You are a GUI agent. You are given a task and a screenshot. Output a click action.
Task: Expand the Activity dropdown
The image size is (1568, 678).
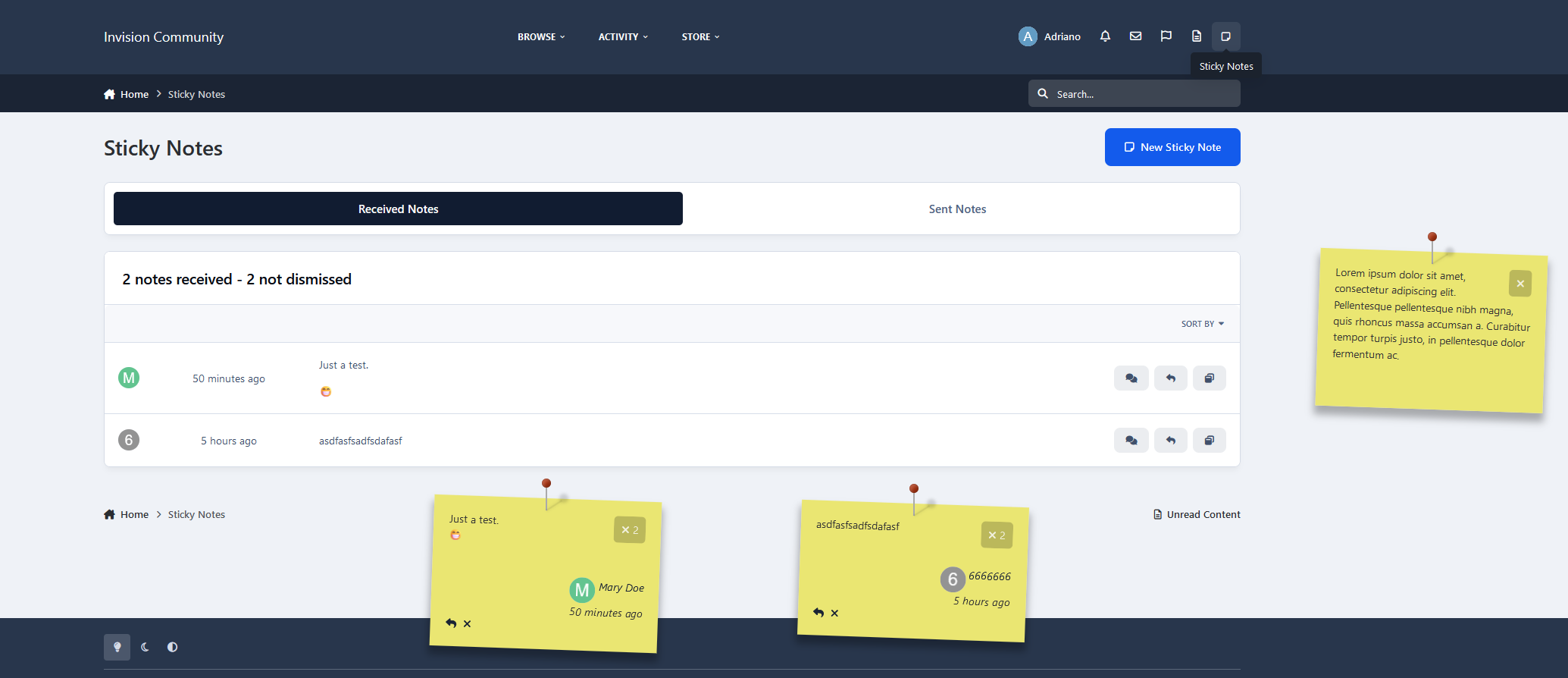[x=623, y=37]
